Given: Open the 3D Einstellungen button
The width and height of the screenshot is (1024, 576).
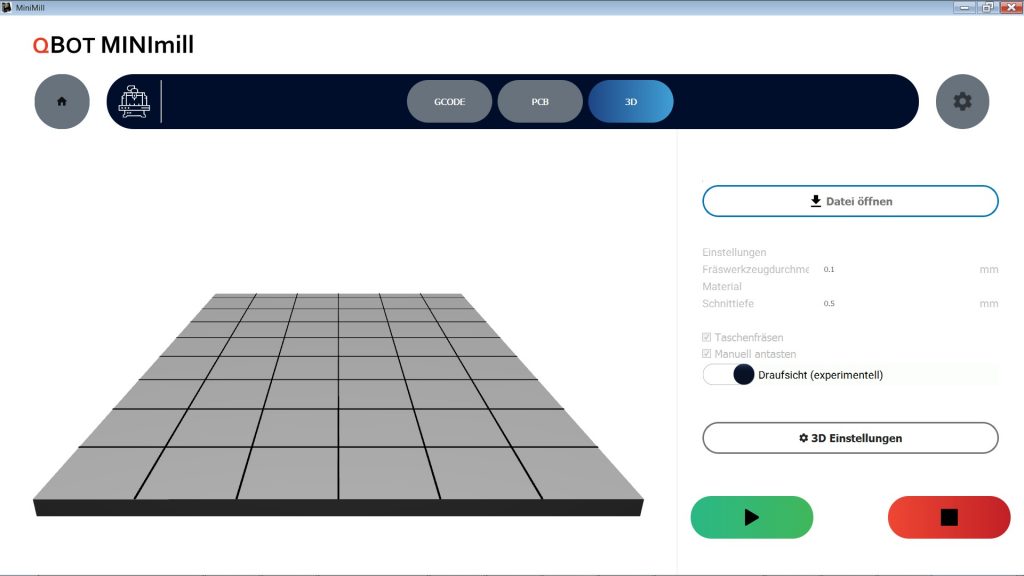Looking at the screenshot, I should point(850,438).
